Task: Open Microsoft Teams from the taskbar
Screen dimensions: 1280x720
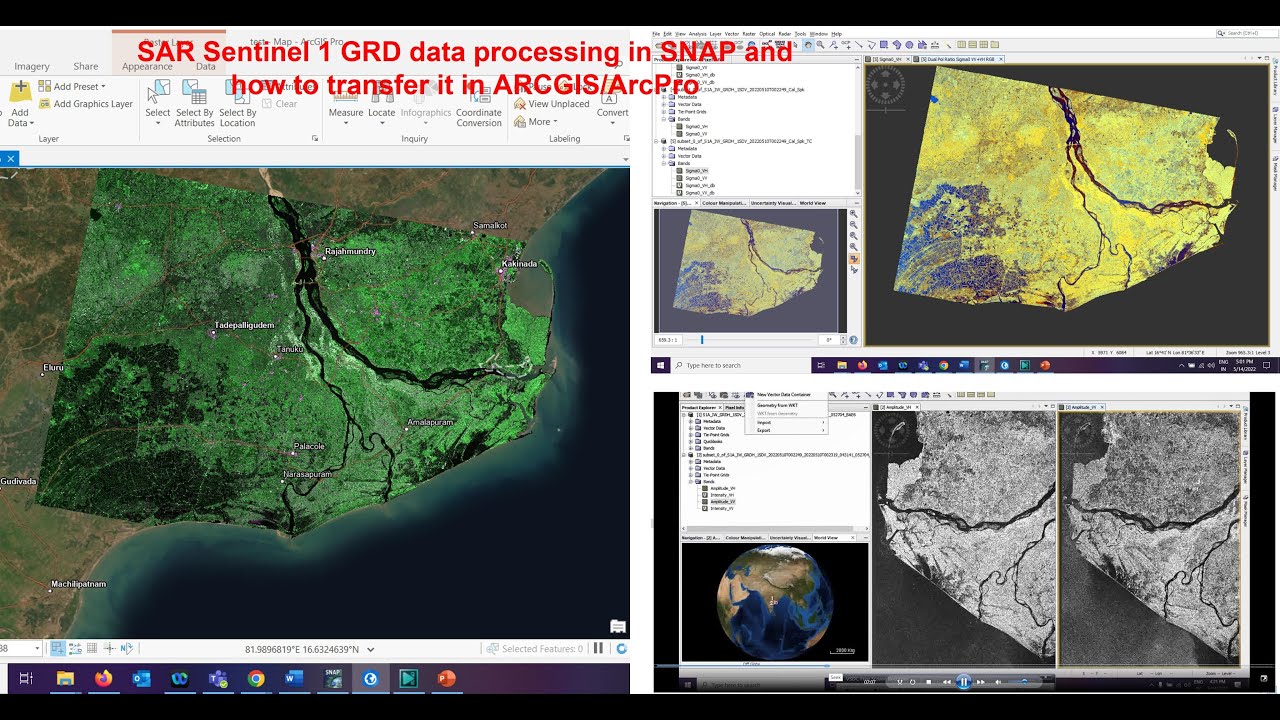Action: tap(218, 678)
